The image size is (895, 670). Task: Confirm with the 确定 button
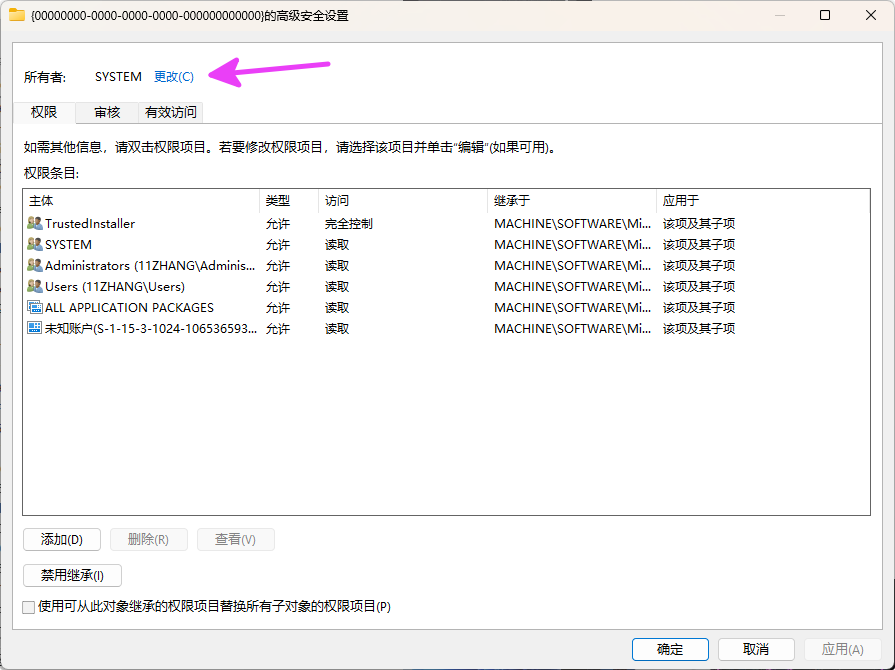pyautogui.click(x=670, y=649)
